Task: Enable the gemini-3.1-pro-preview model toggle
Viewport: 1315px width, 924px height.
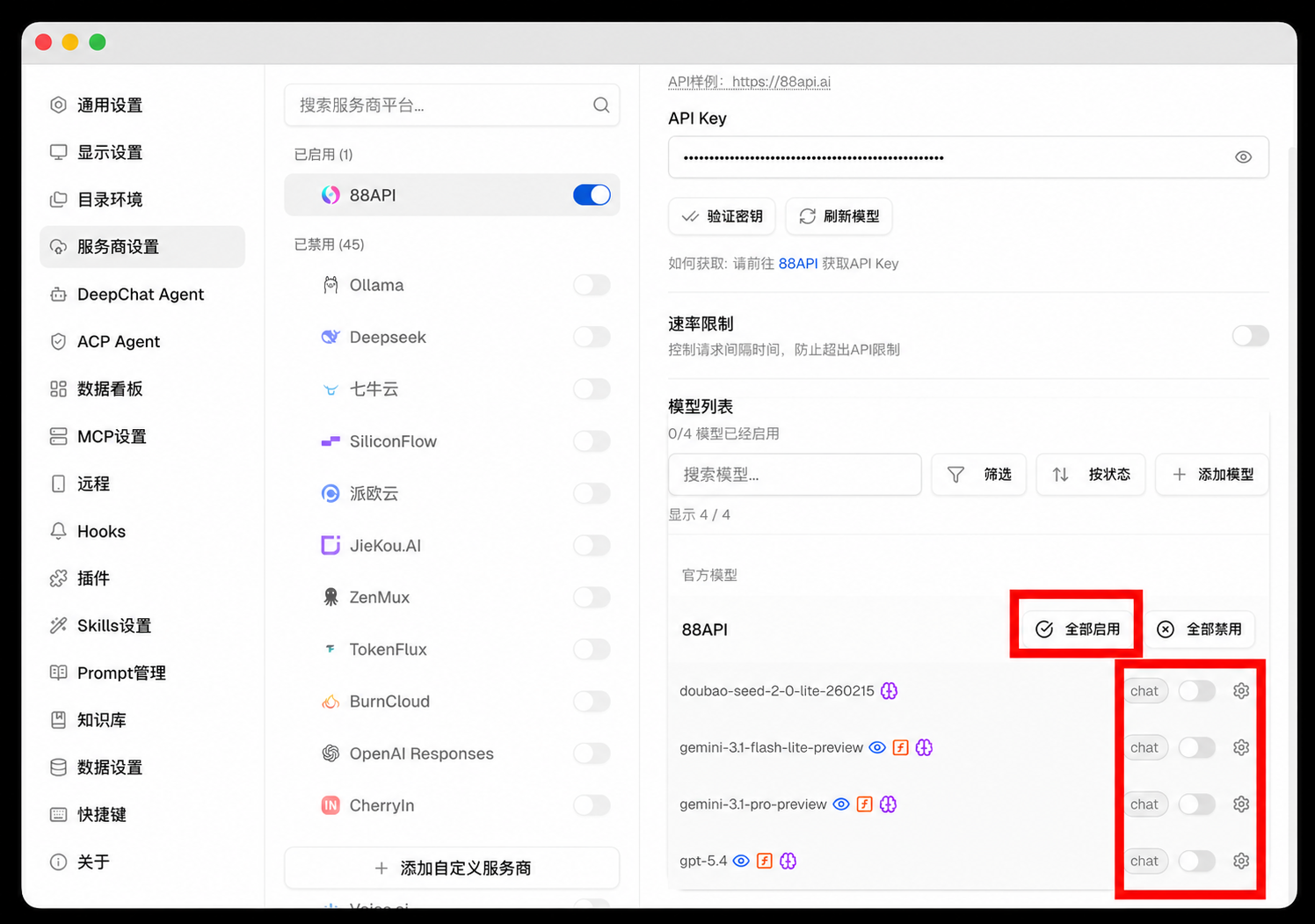Action: [1196, 804]
